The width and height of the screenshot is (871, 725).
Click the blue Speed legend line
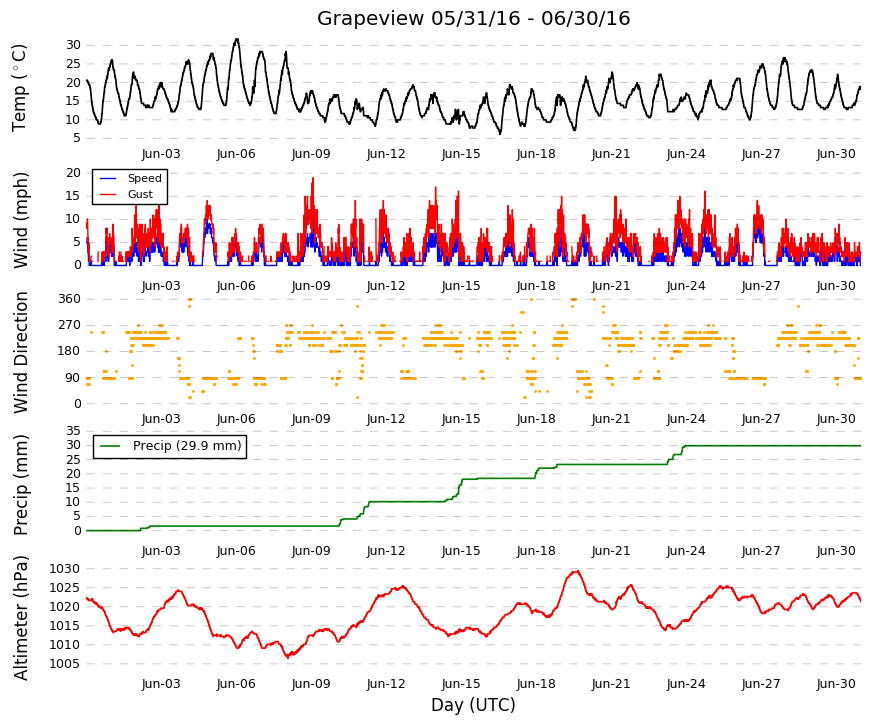107,178
